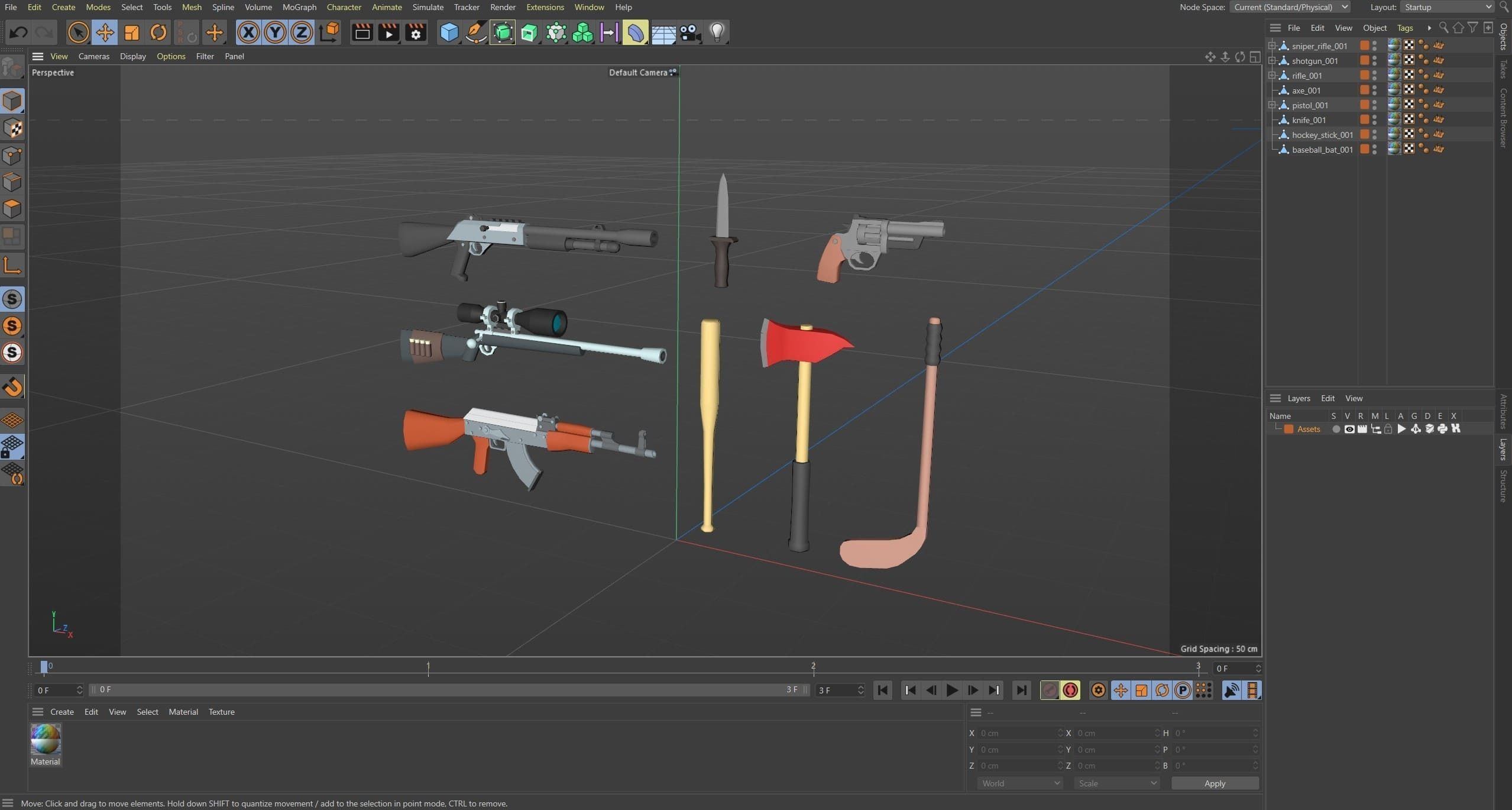Toggle the Y axis lock
This screenshot has width=1512, height=810.
(x=275, y=33)
